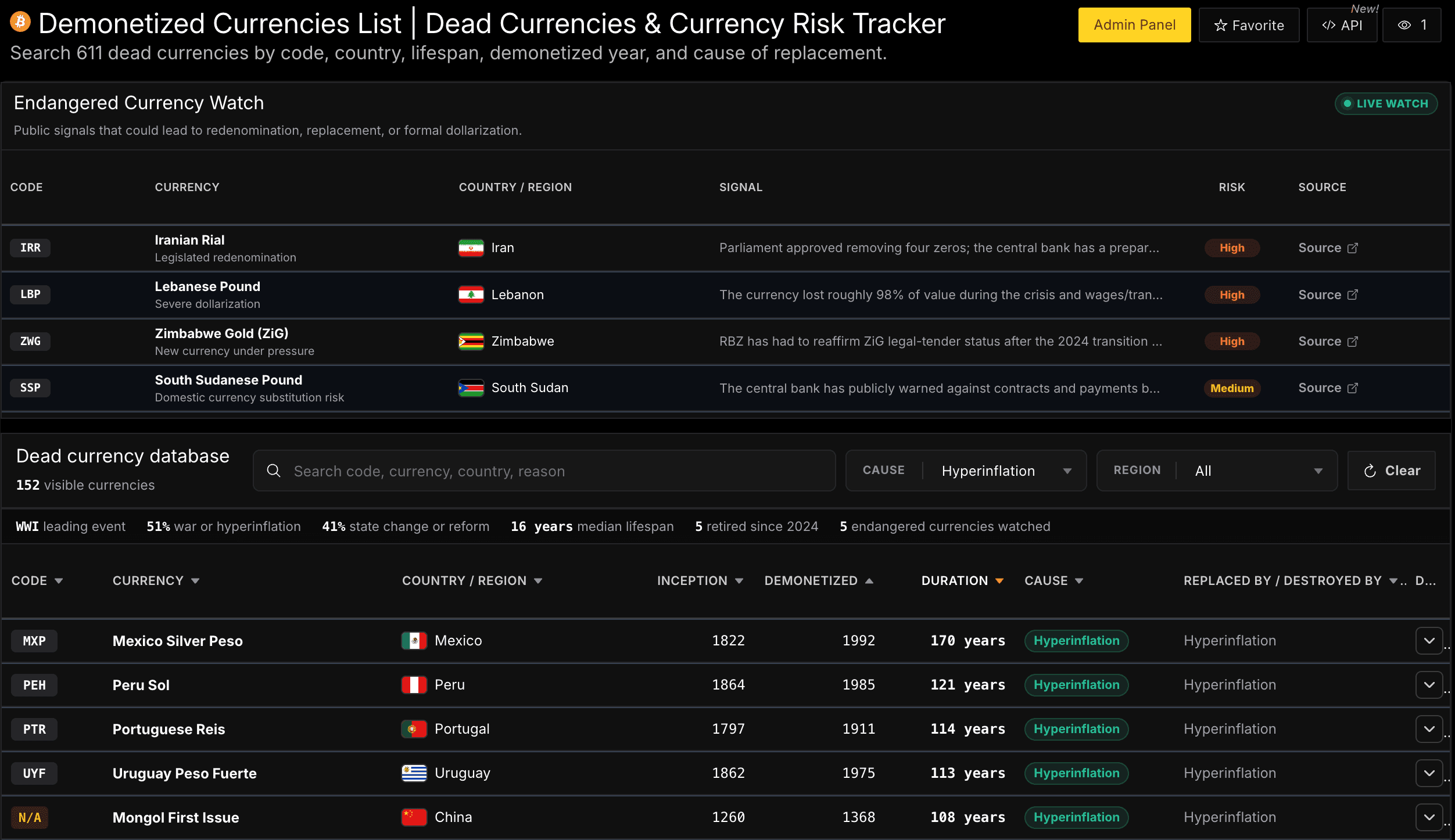Sort by CAUSE column header
1455x840 pixels.
[x=1053, y=581]
